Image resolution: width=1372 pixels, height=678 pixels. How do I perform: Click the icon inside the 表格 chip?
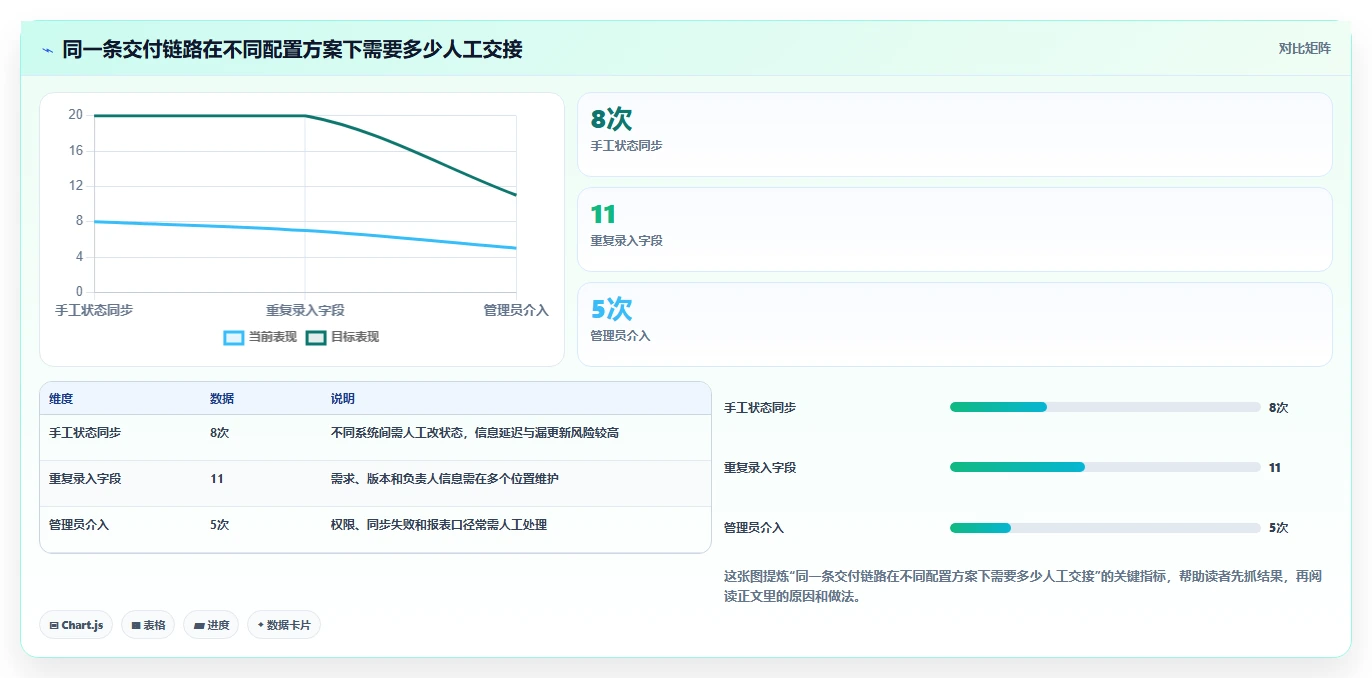136,626
